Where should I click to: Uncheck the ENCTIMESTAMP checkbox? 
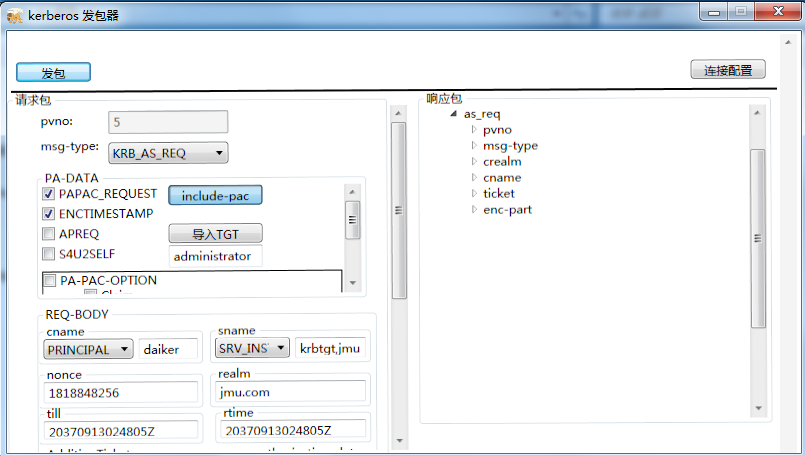click(x=48, y=214)
